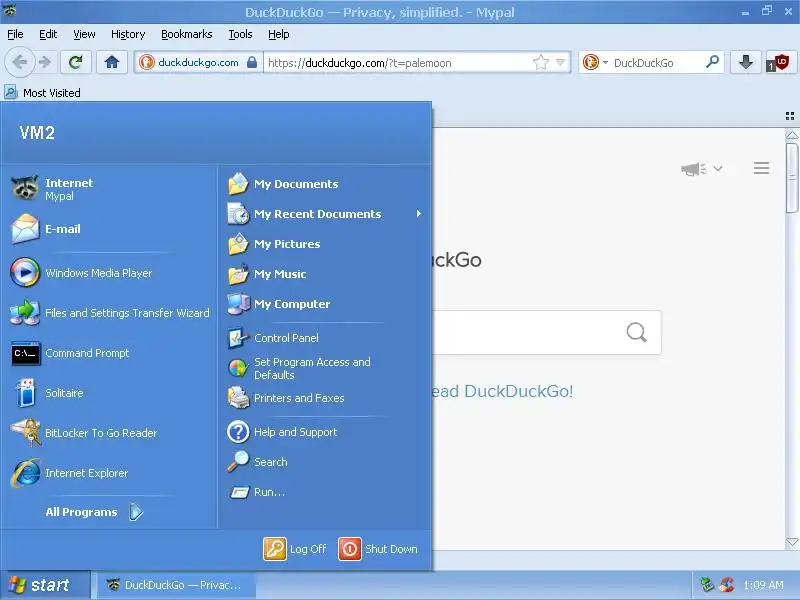Click the URL text in the address bar
The width and height of the screenshot is (800, 600).
tap(360, 63)
